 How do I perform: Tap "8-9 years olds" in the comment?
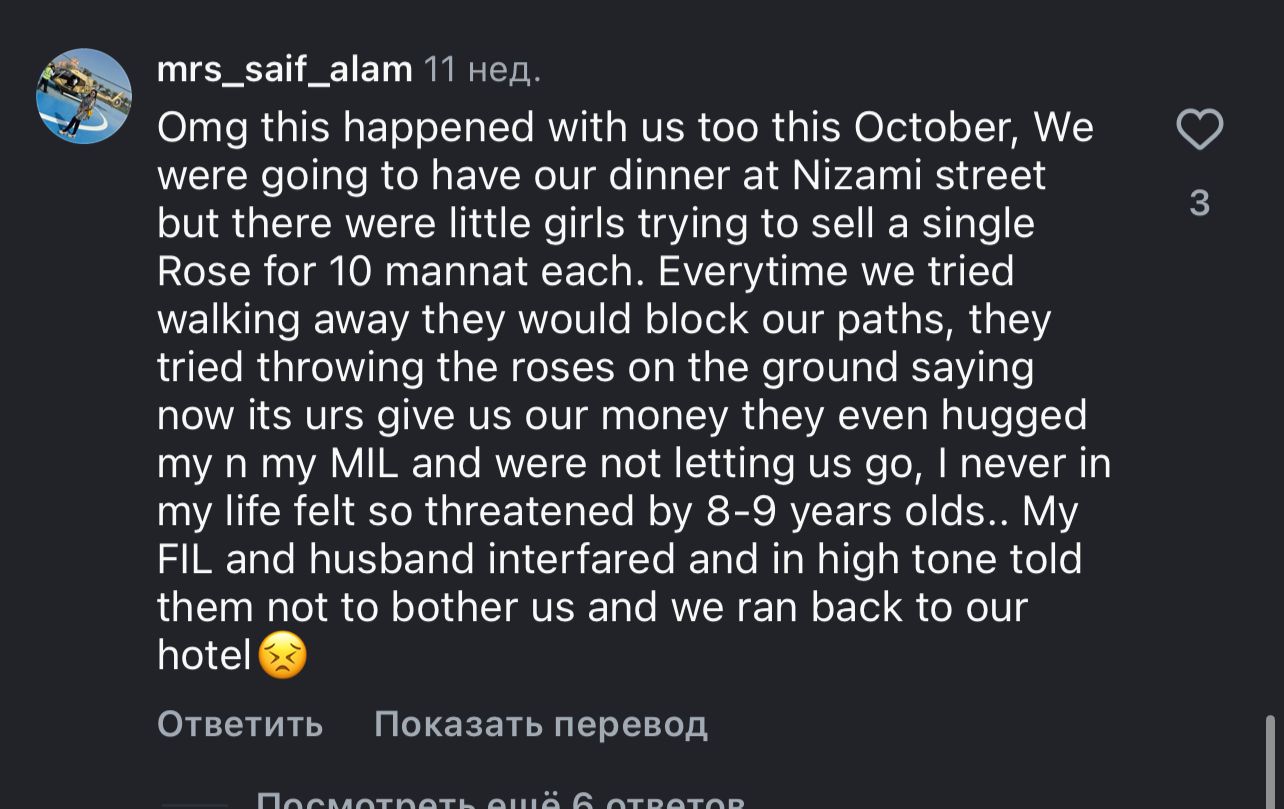(846, 512)
